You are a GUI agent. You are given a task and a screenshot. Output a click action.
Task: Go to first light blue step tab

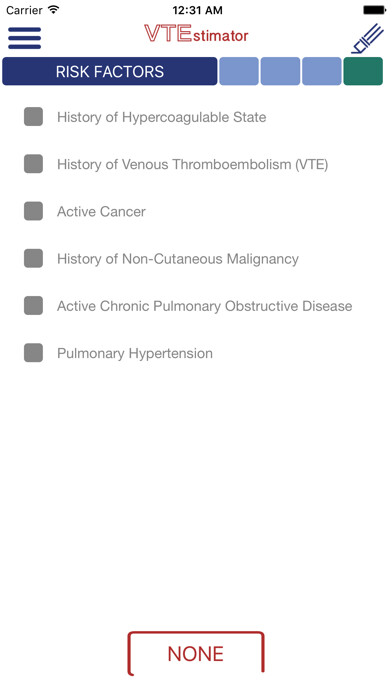(x=239, y=71)
